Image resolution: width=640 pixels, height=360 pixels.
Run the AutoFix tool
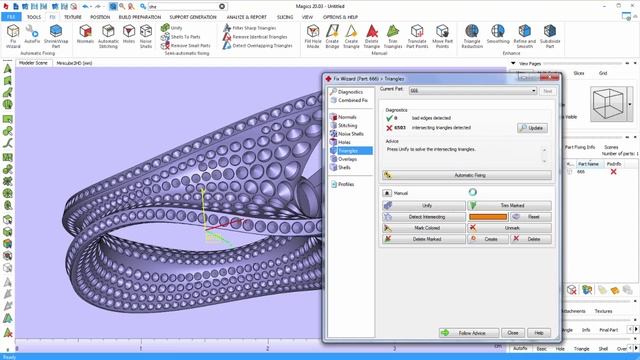coord(32,34)
